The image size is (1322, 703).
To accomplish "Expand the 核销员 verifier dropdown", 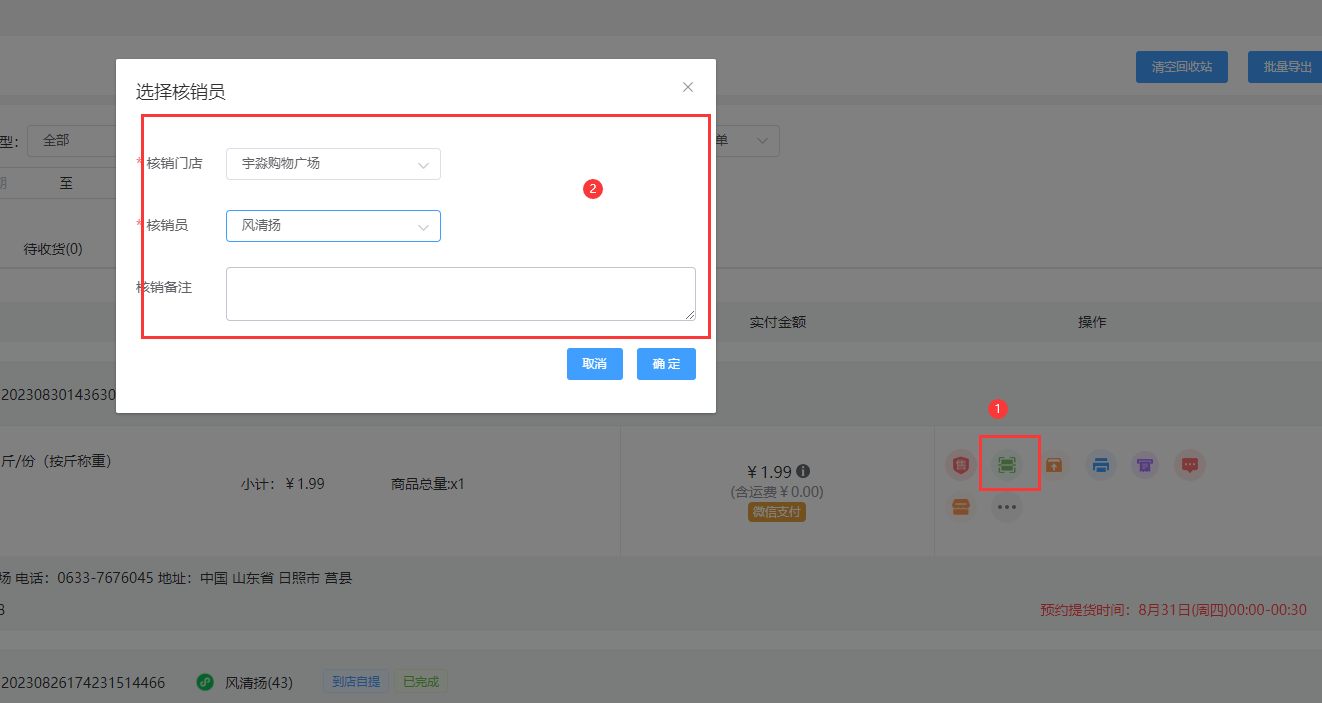I will click(333, 226).
